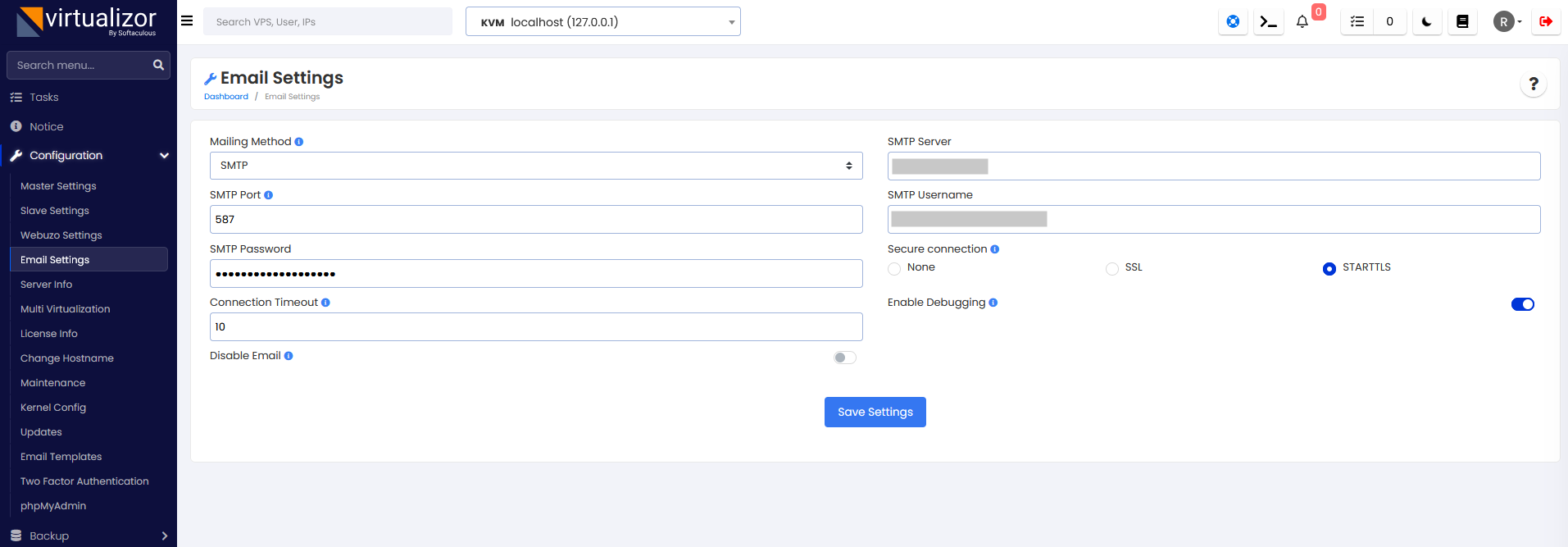Click the Save Settings button

coord(875,413)
